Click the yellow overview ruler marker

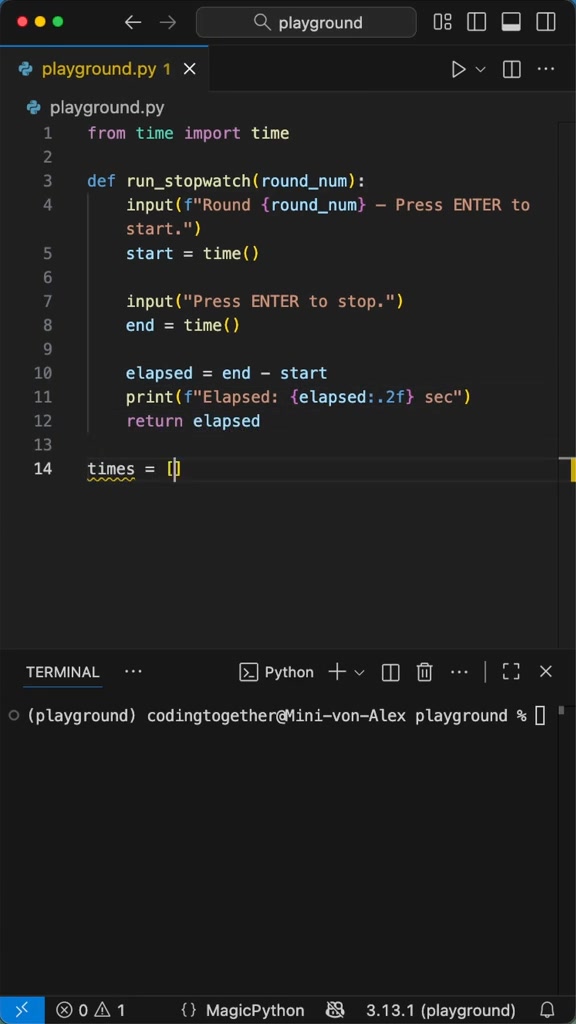tap(573, 469)
